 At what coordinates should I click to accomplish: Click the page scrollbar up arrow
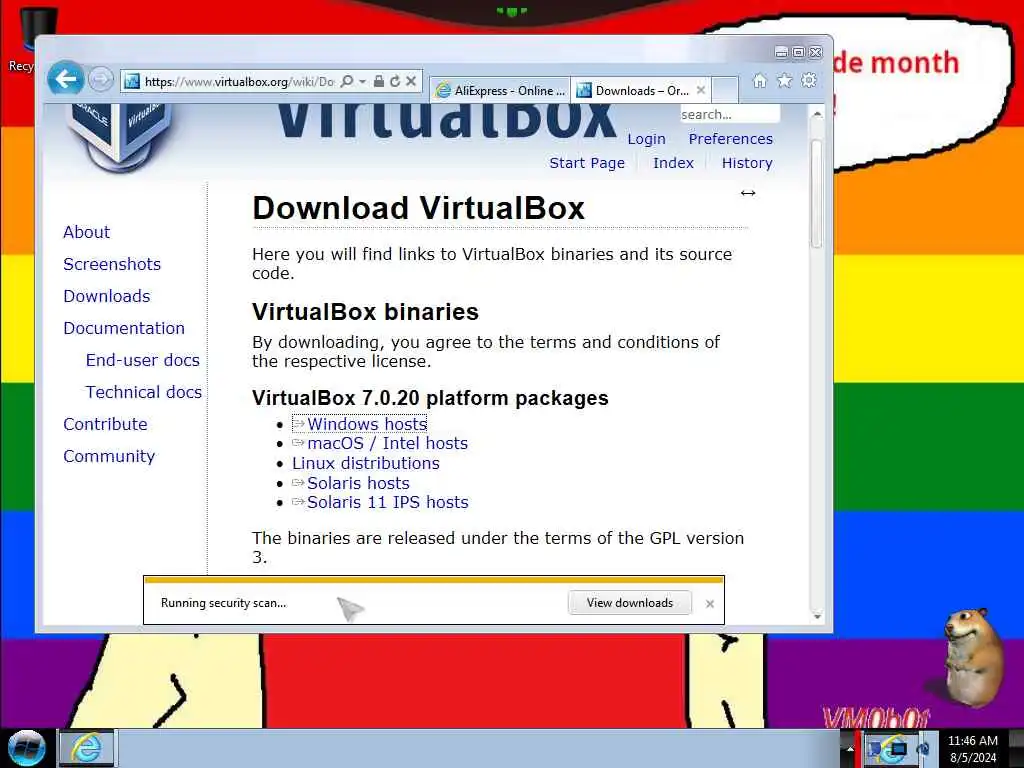pos(816,114)
